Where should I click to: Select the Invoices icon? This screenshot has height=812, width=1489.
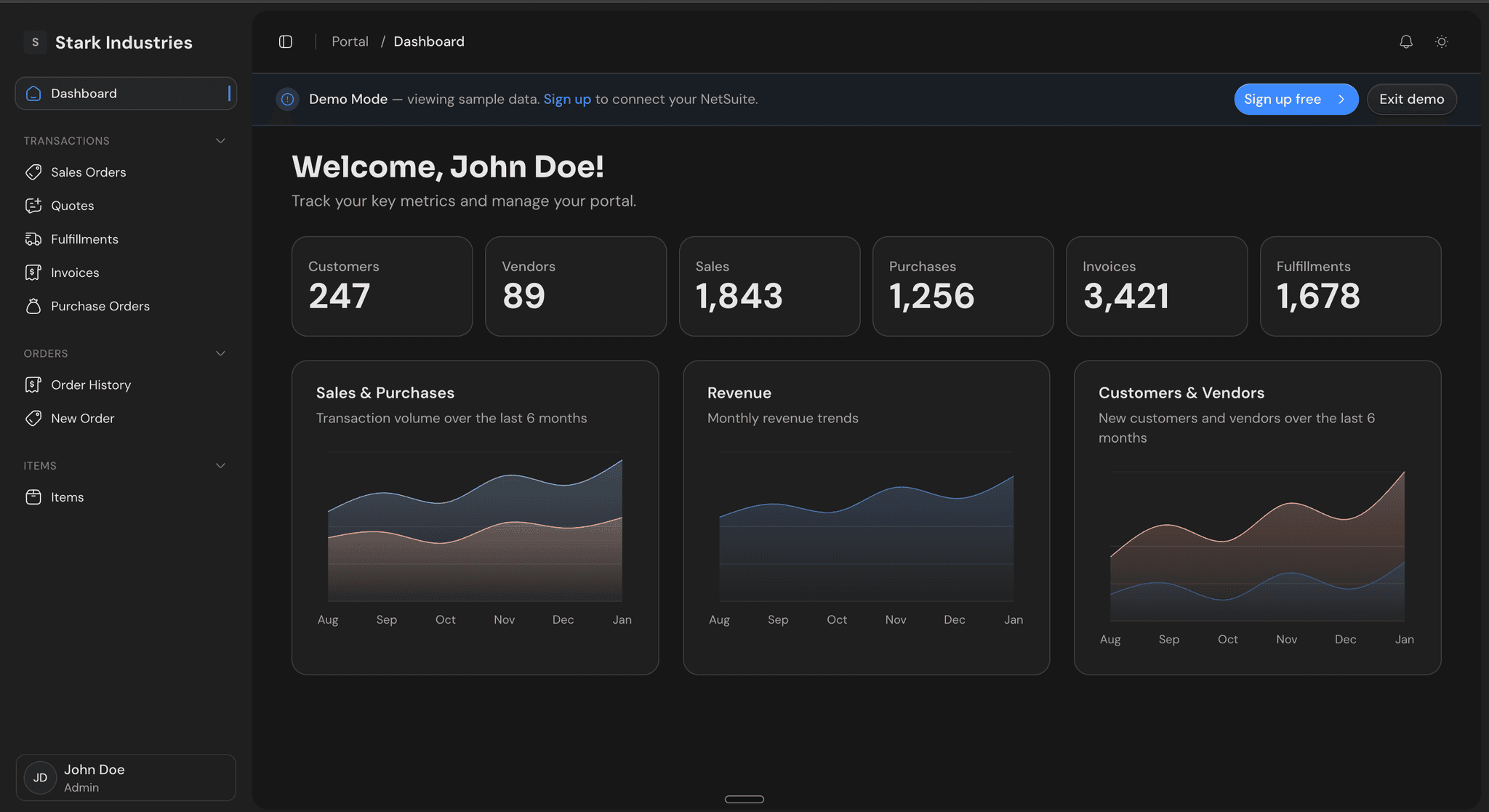33,272
